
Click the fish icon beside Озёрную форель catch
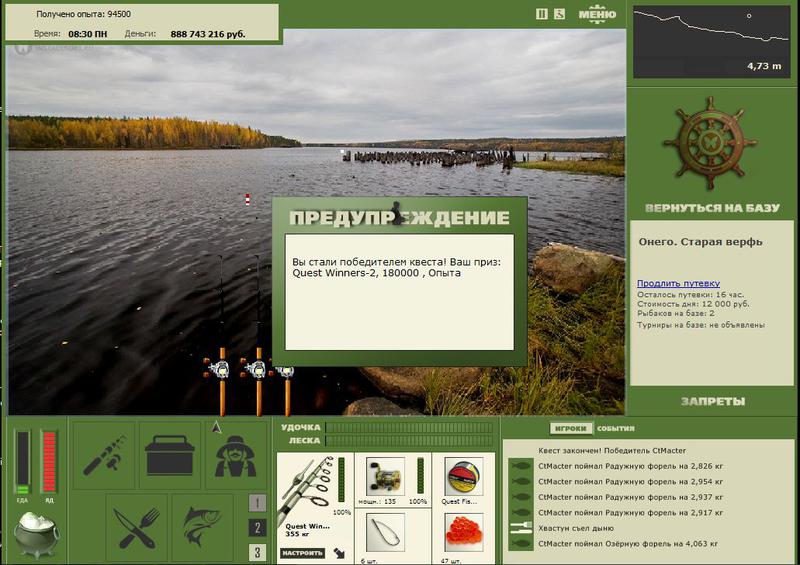pos(520,544)
